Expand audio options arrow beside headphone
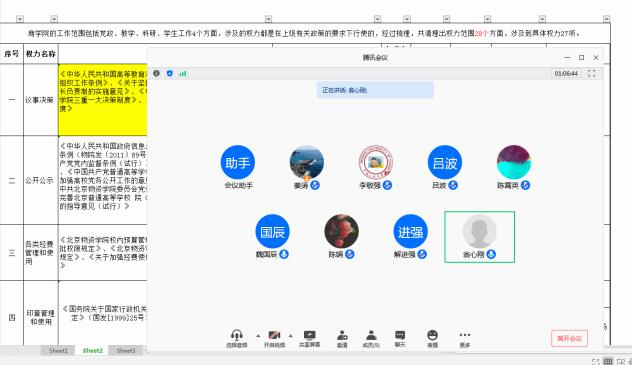 (x=258, y=335)
